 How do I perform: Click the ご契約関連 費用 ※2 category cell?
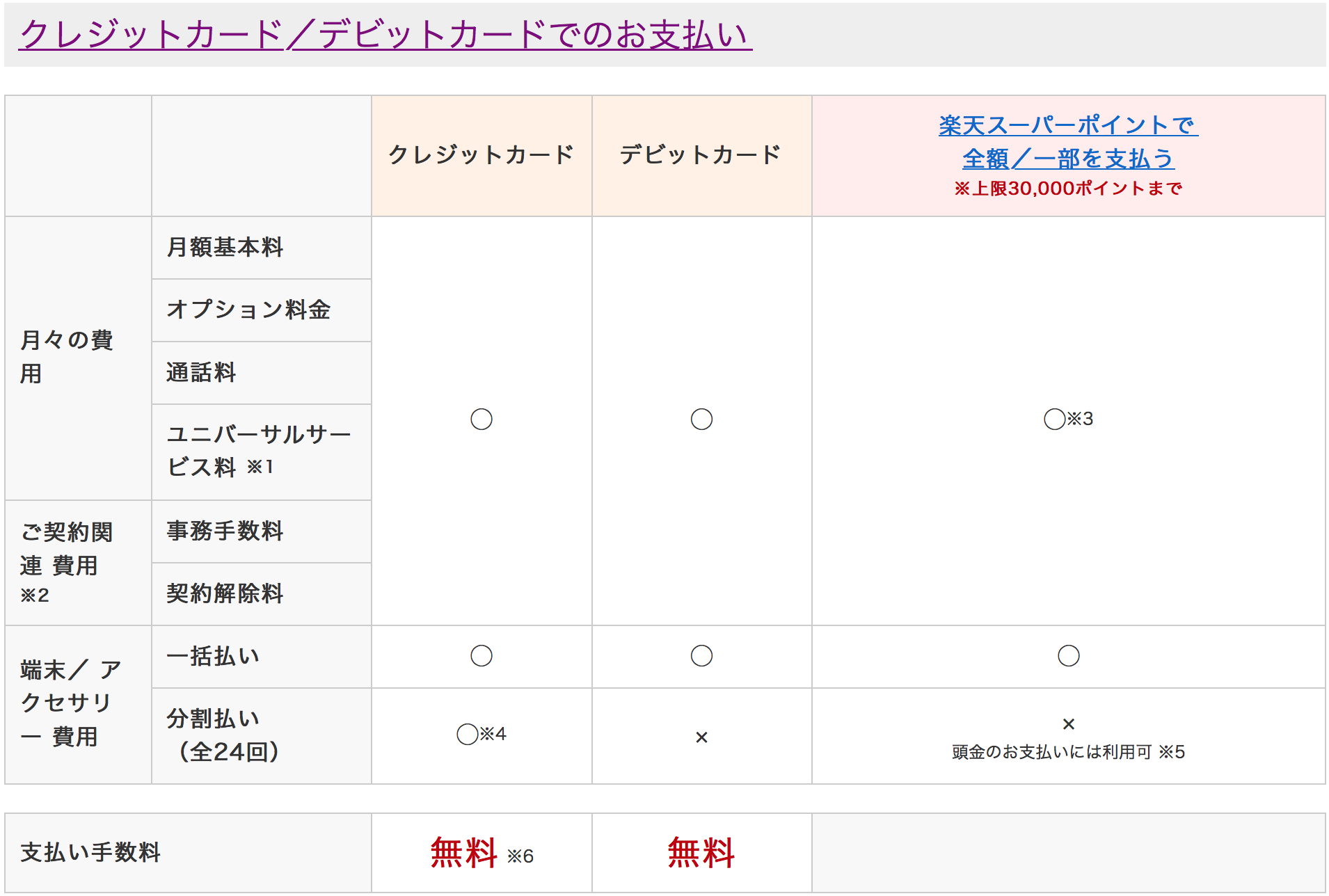pyautogui.click(x=79, y=562)
